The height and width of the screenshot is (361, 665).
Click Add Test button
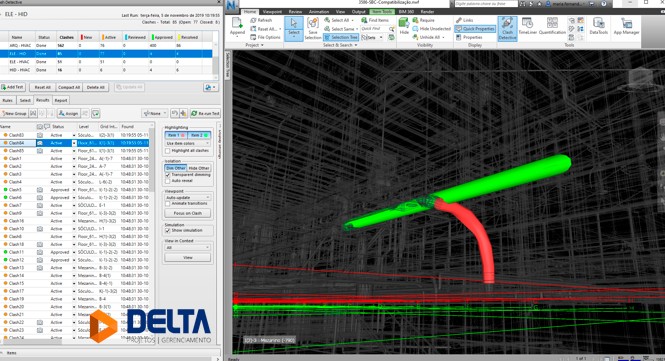click(13, 87)
